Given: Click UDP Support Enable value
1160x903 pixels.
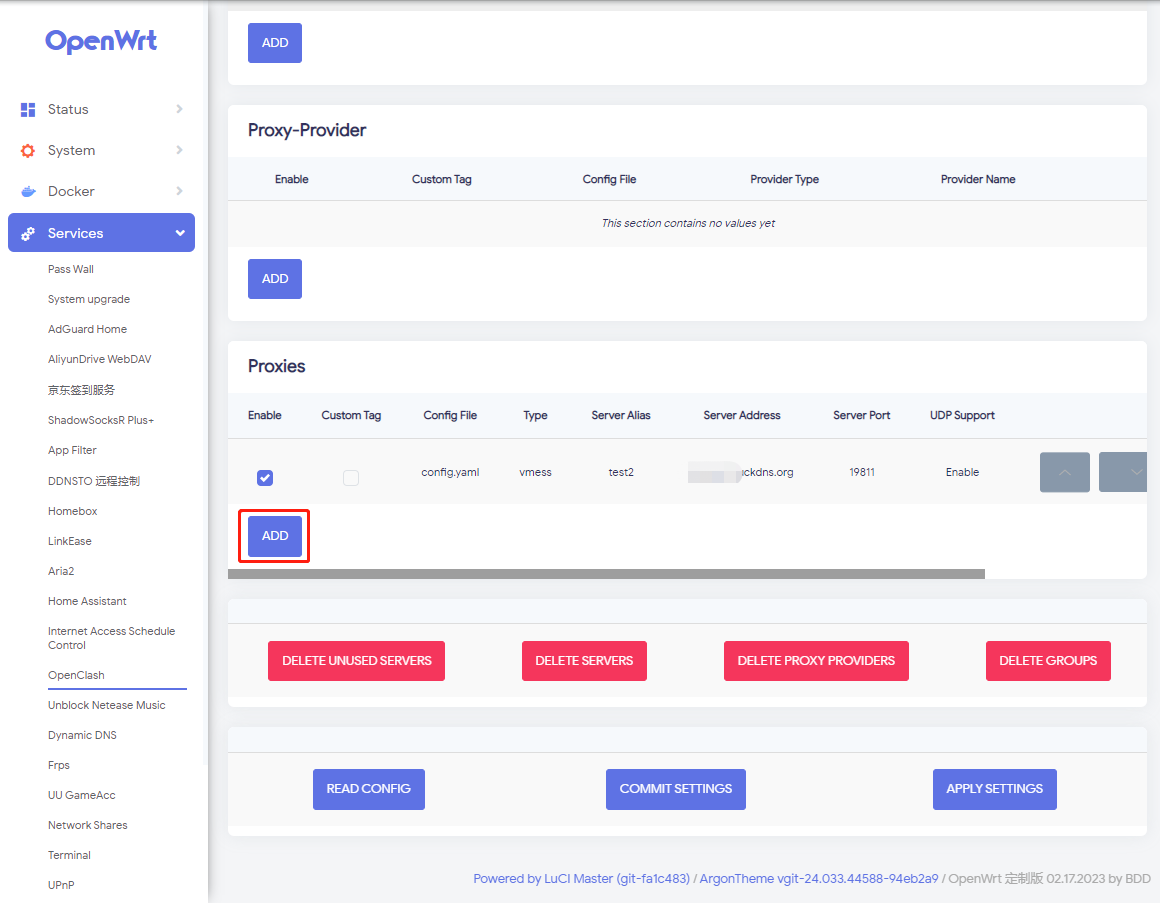Looking at the screenshot, I should (962, 472).
